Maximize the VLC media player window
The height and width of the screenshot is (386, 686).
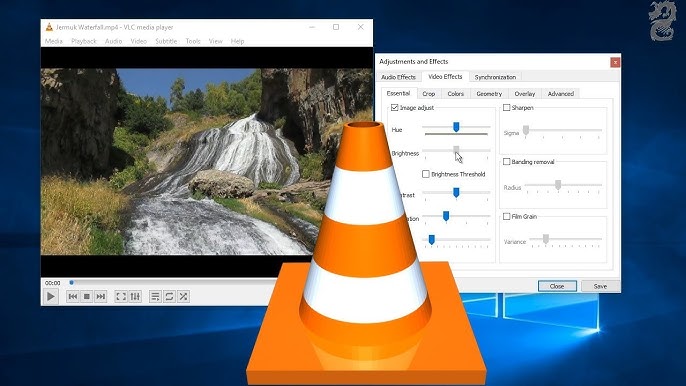(336, 27)
